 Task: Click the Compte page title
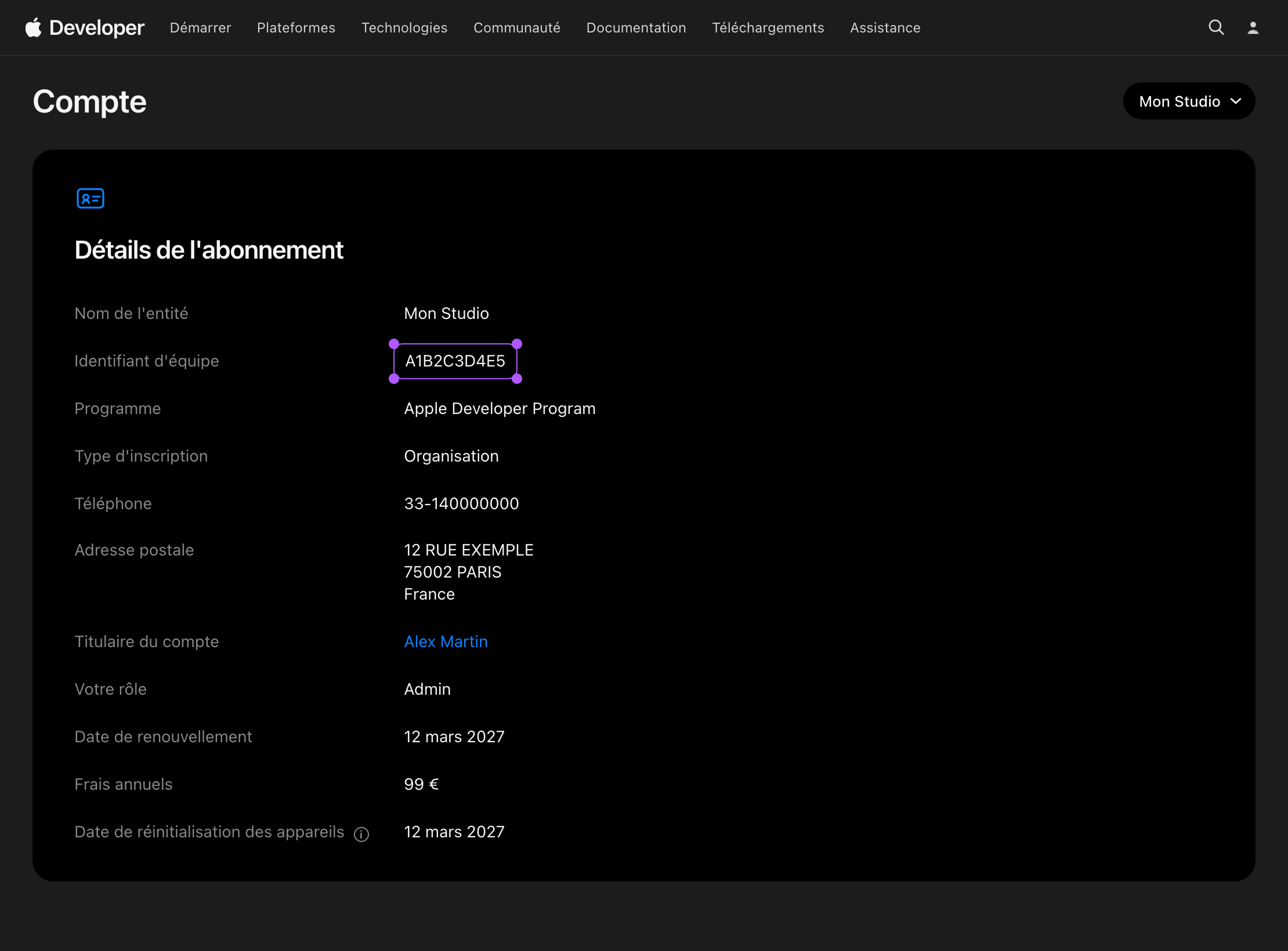coord(90,102)
